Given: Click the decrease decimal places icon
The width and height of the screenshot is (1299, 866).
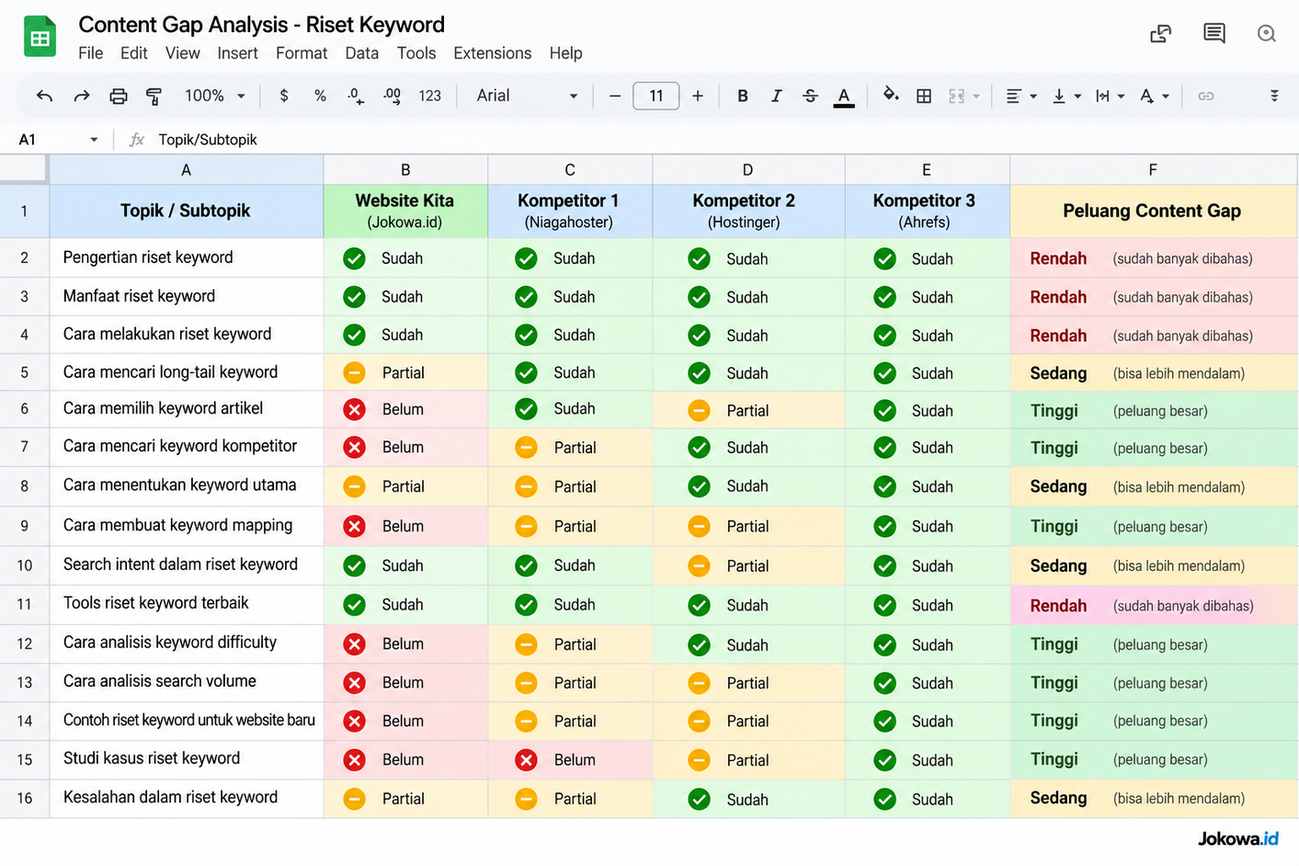Looking at the screenshot, I should click(356, 96).
